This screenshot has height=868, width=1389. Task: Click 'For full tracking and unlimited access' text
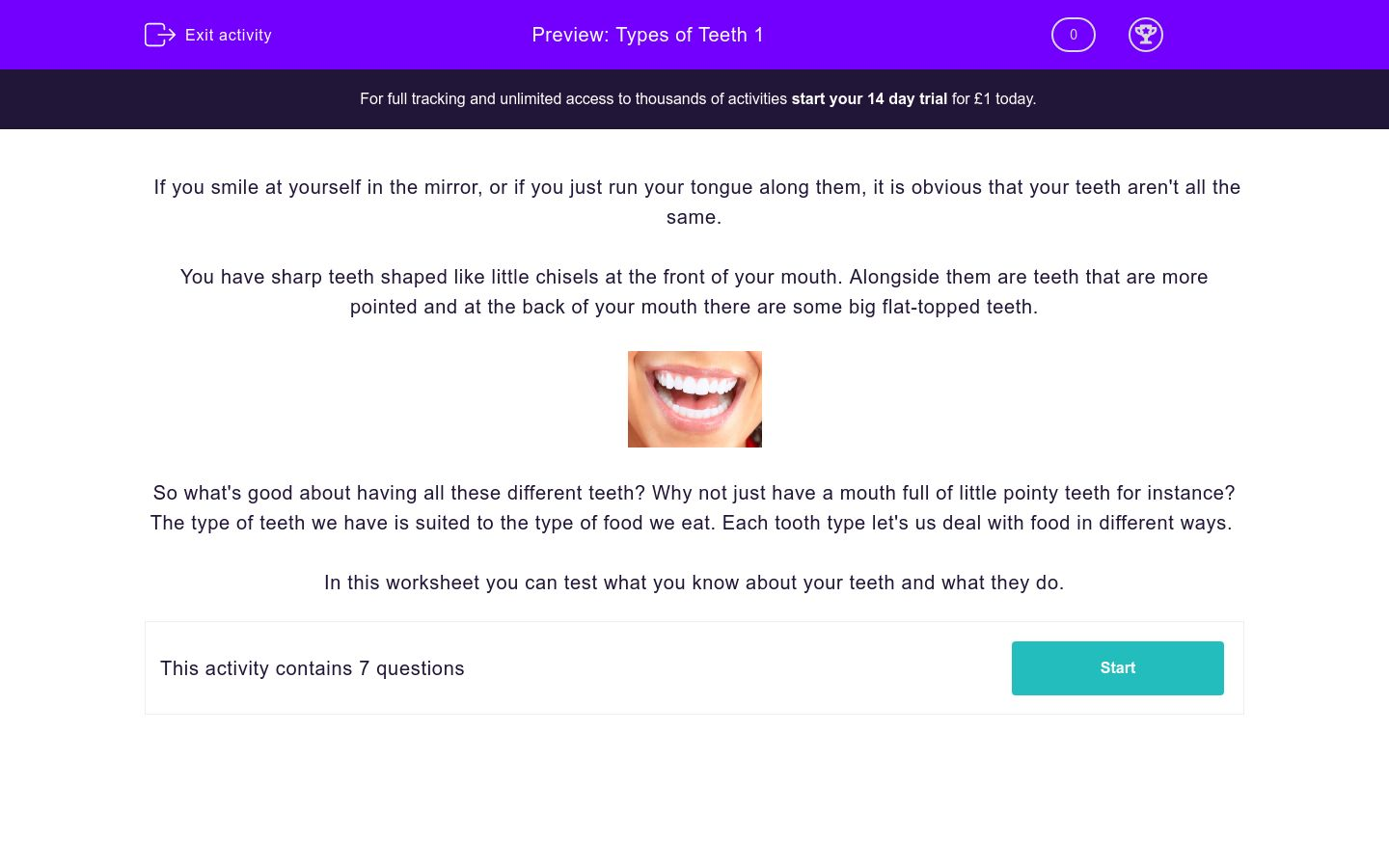pos(573,98)
